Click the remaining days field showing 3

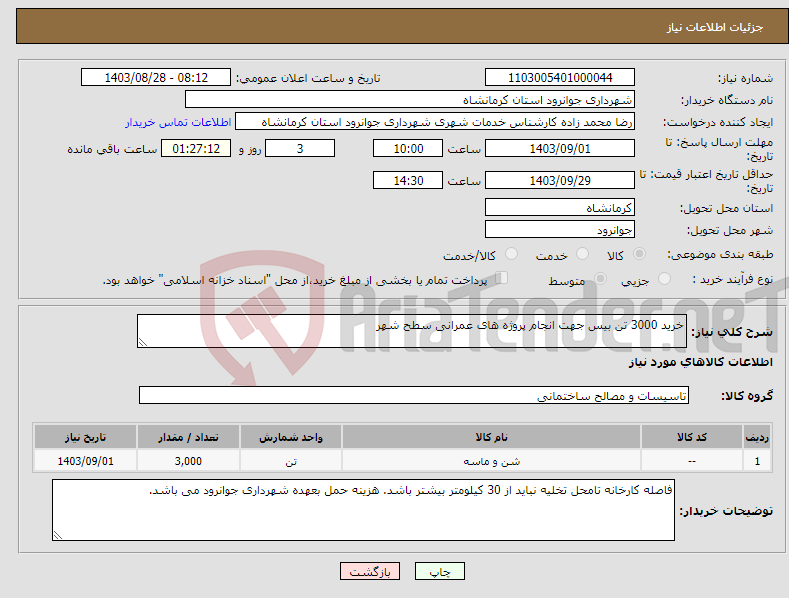[300, 148]
